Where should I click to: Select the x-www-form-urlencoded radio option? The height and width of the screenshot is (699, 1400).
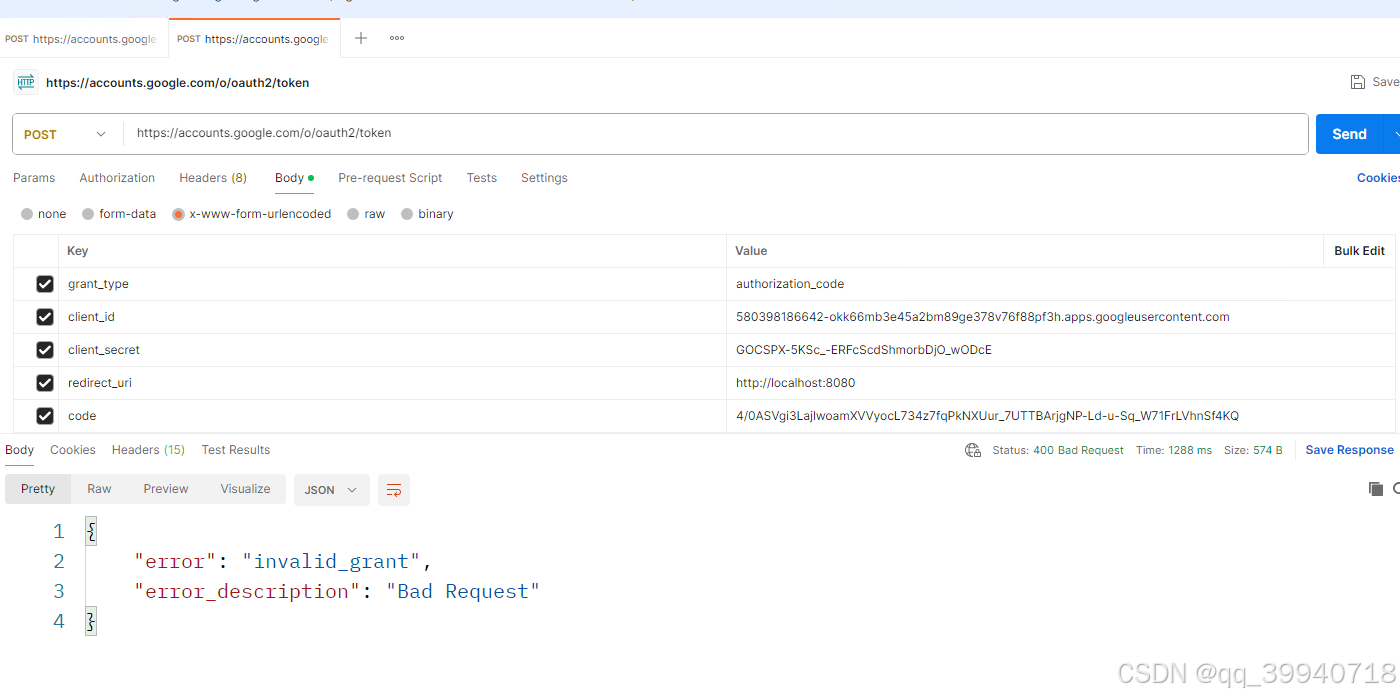point(179,214)
